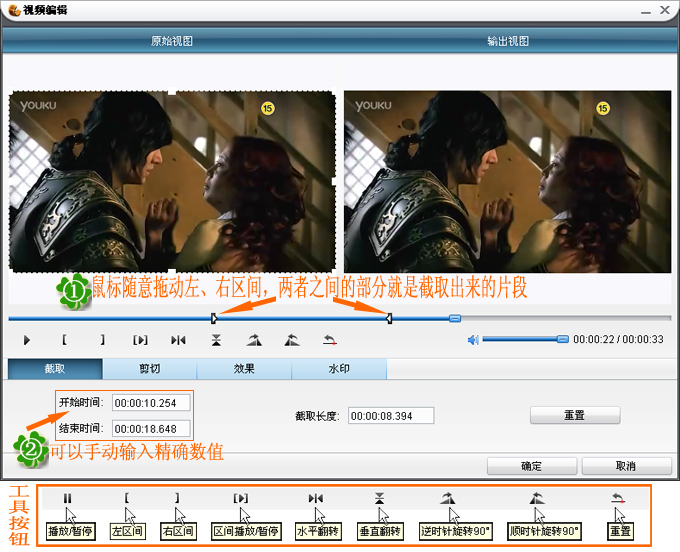Minimize the 视频编辑 window
This screenshot has height=552, width=680.
click(646, 11)
